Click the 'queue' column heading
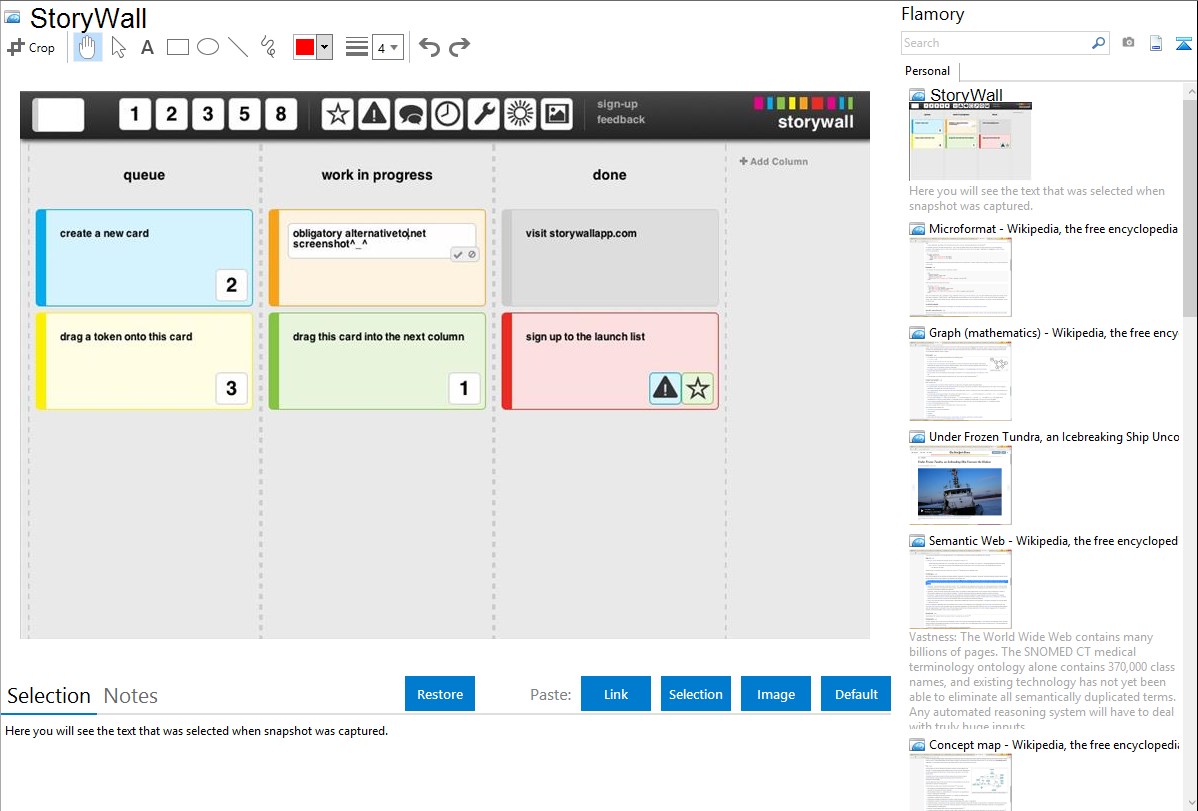This screenshot has height=811, width=1198. [x=144, y=175]
